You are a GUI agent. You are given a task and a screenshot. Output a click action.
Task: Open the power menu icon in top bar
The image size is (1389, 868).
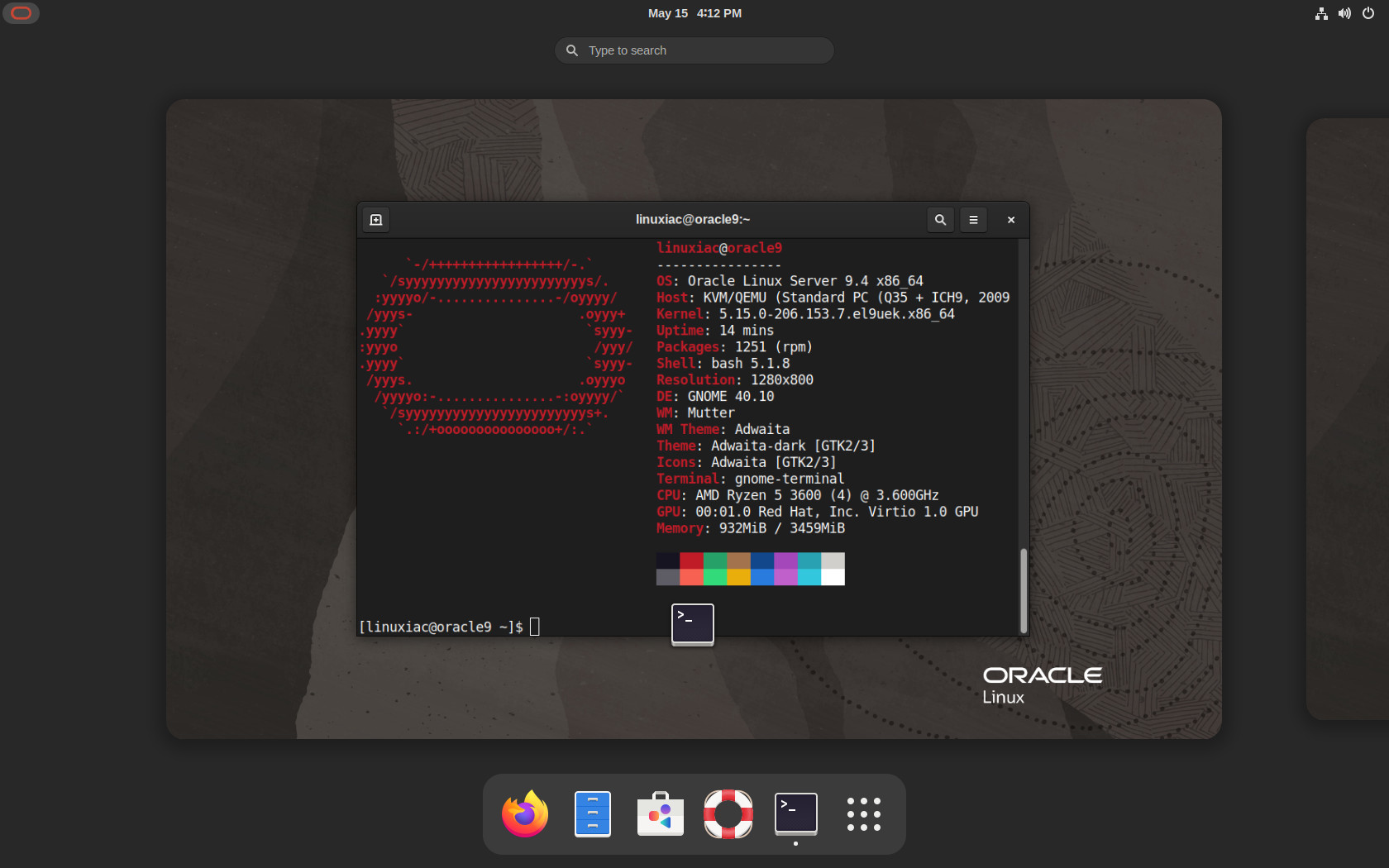(1368, 13)
